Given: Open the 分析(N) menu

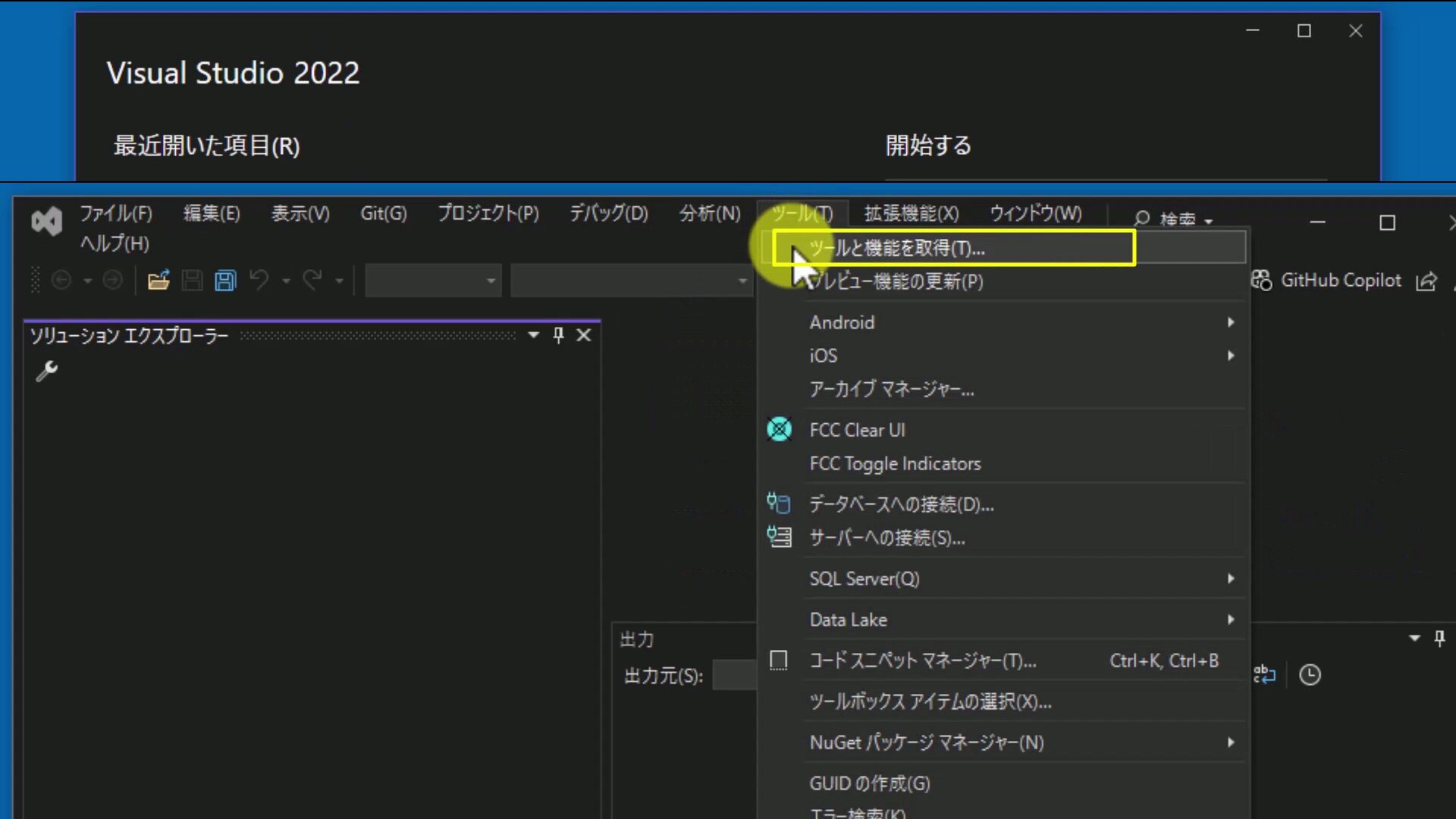Looking at the screenshot, I should 710,214.
